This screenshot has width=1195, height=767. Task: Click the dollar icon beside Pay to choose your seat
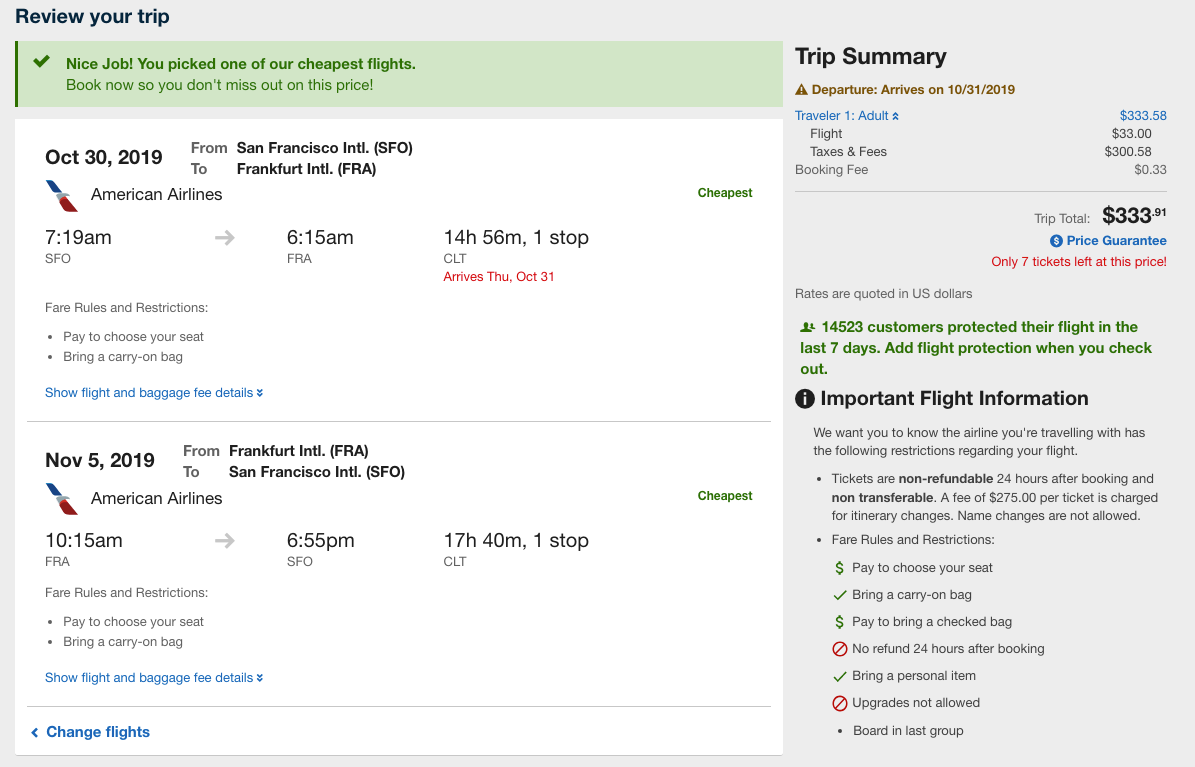pos(840,568)
